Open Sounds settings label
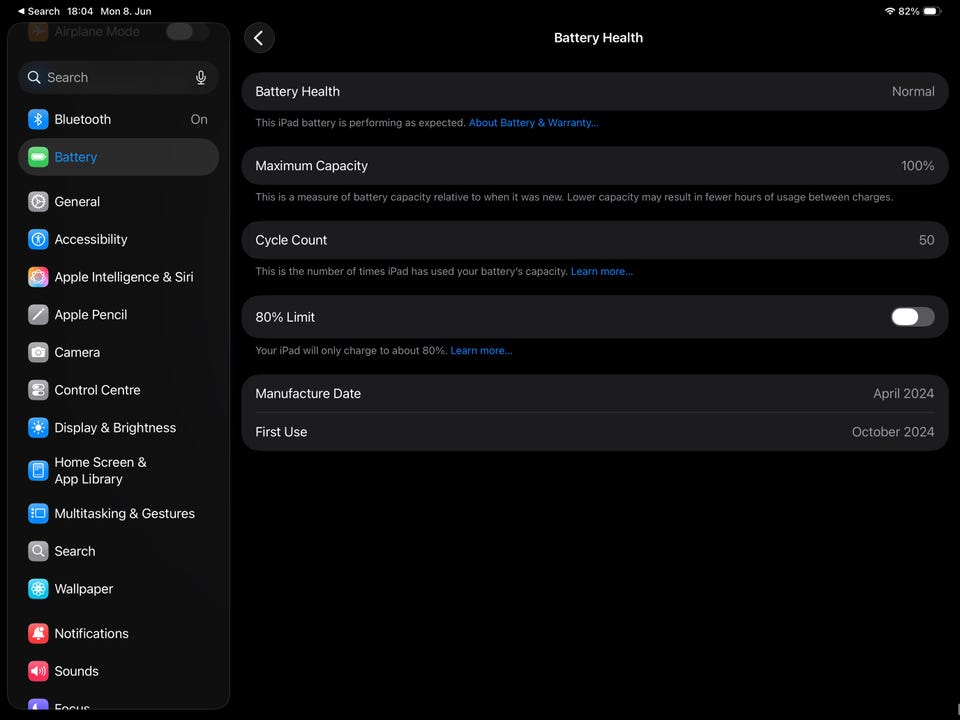 coord(76,672)
